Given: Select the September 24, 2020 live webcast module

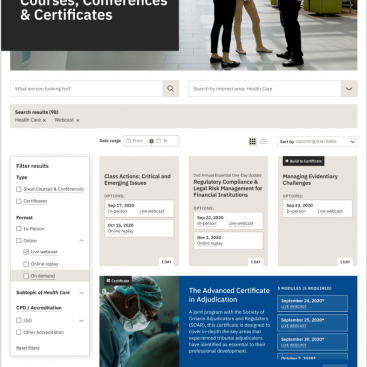Looking at the screenshot, I should pos(312,303).
